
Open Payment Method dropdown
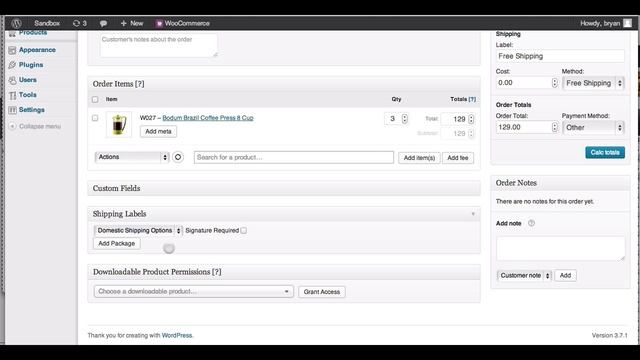point(593,128)
